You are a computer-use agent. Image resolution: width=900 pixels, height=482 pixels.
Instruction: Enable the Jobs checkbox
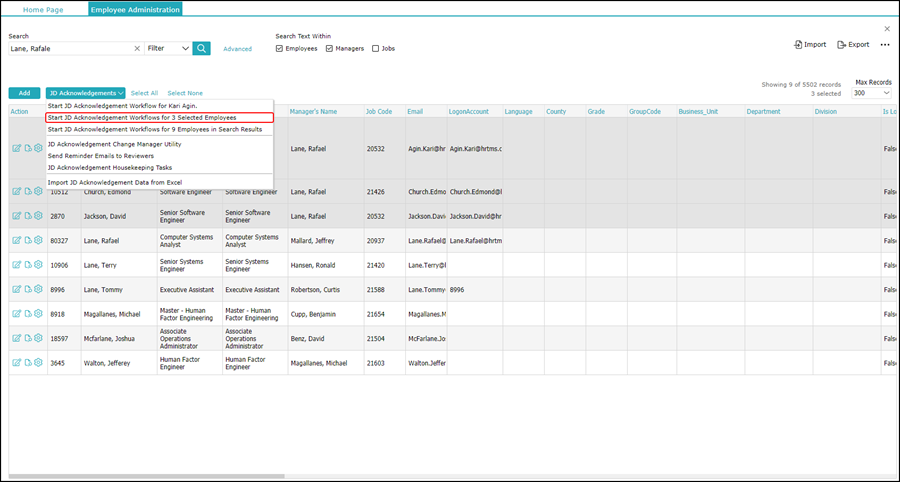[x=376, y=48]
